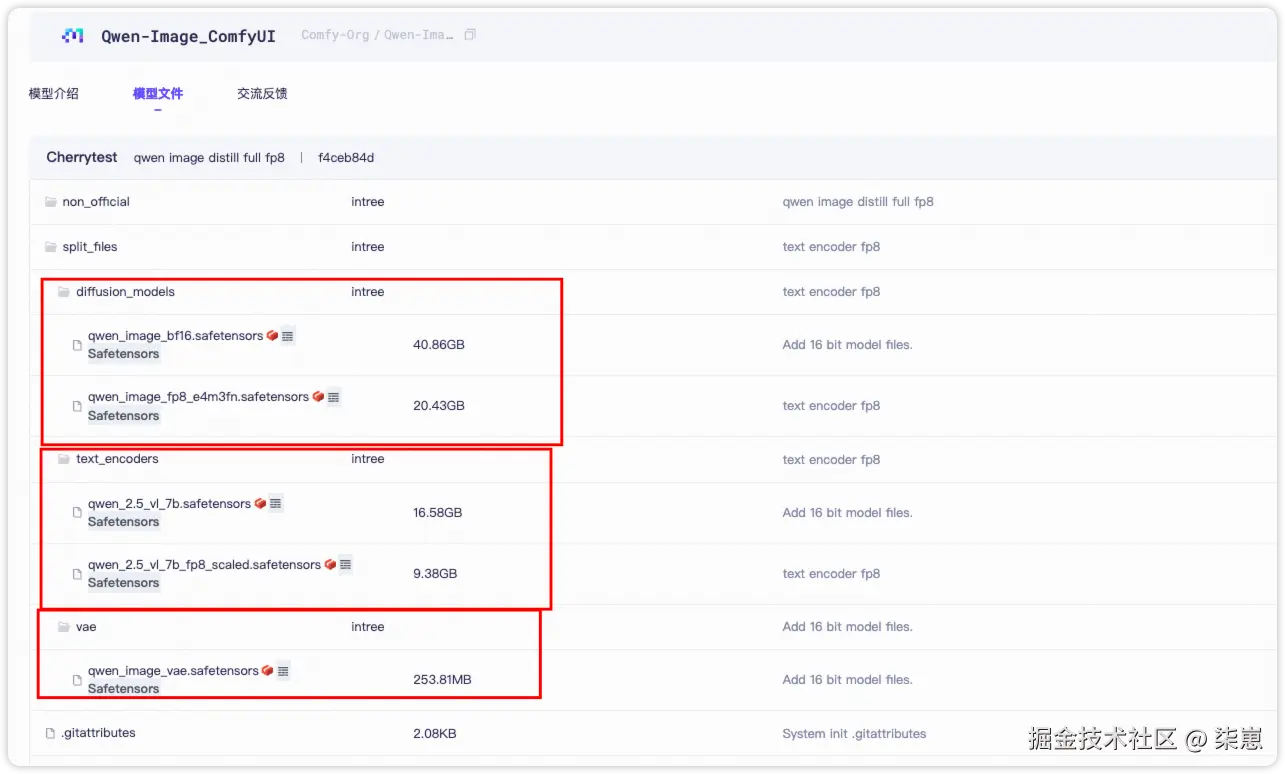Viewport: 1285px width, 774px height.
Task: Open the list icon after qwen_image_bf16.safetensors
Action: click(x=288, y=336)
